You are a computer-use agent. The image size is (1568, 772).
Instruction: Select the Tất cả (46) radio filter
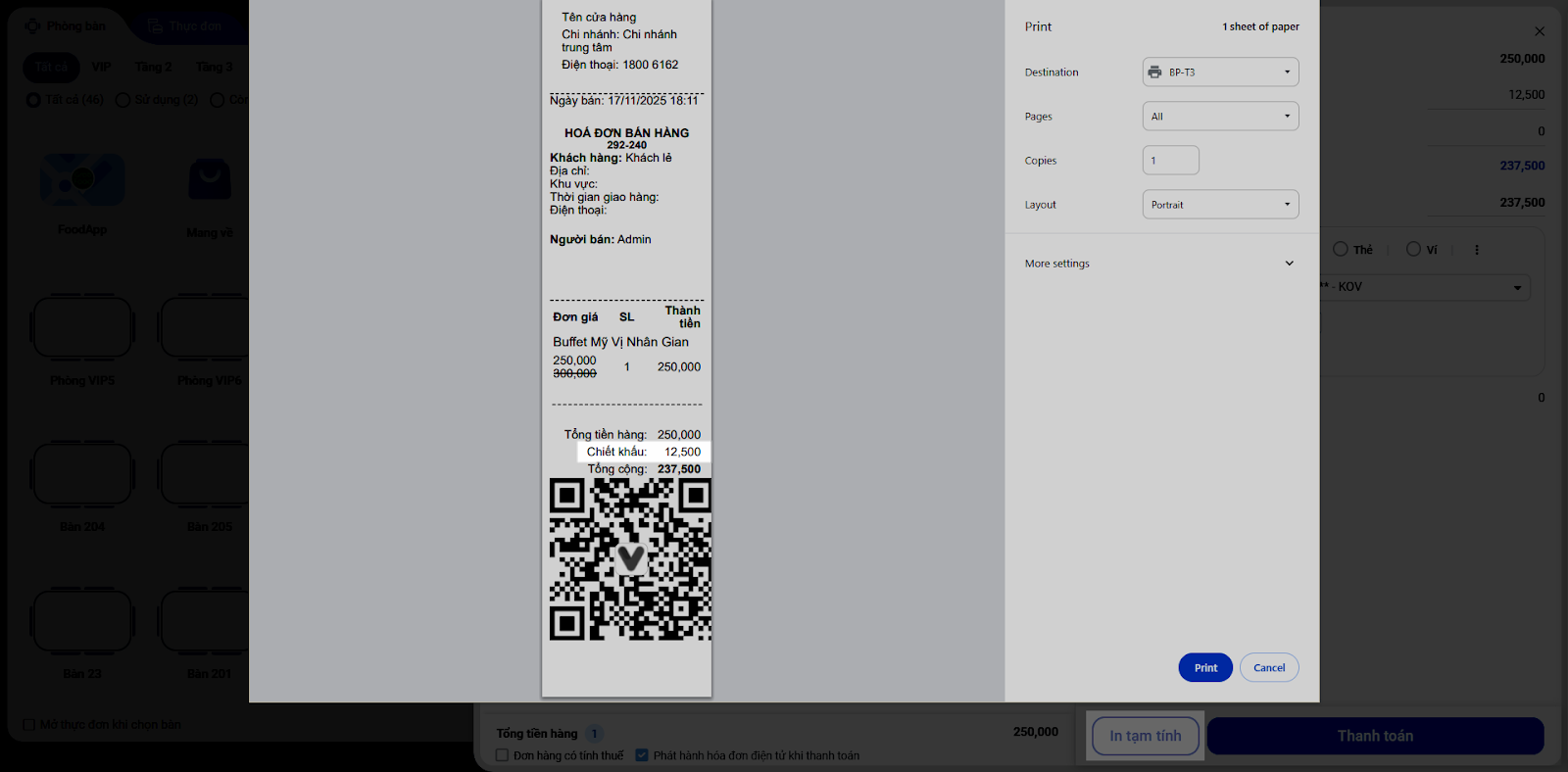[33, 100]
